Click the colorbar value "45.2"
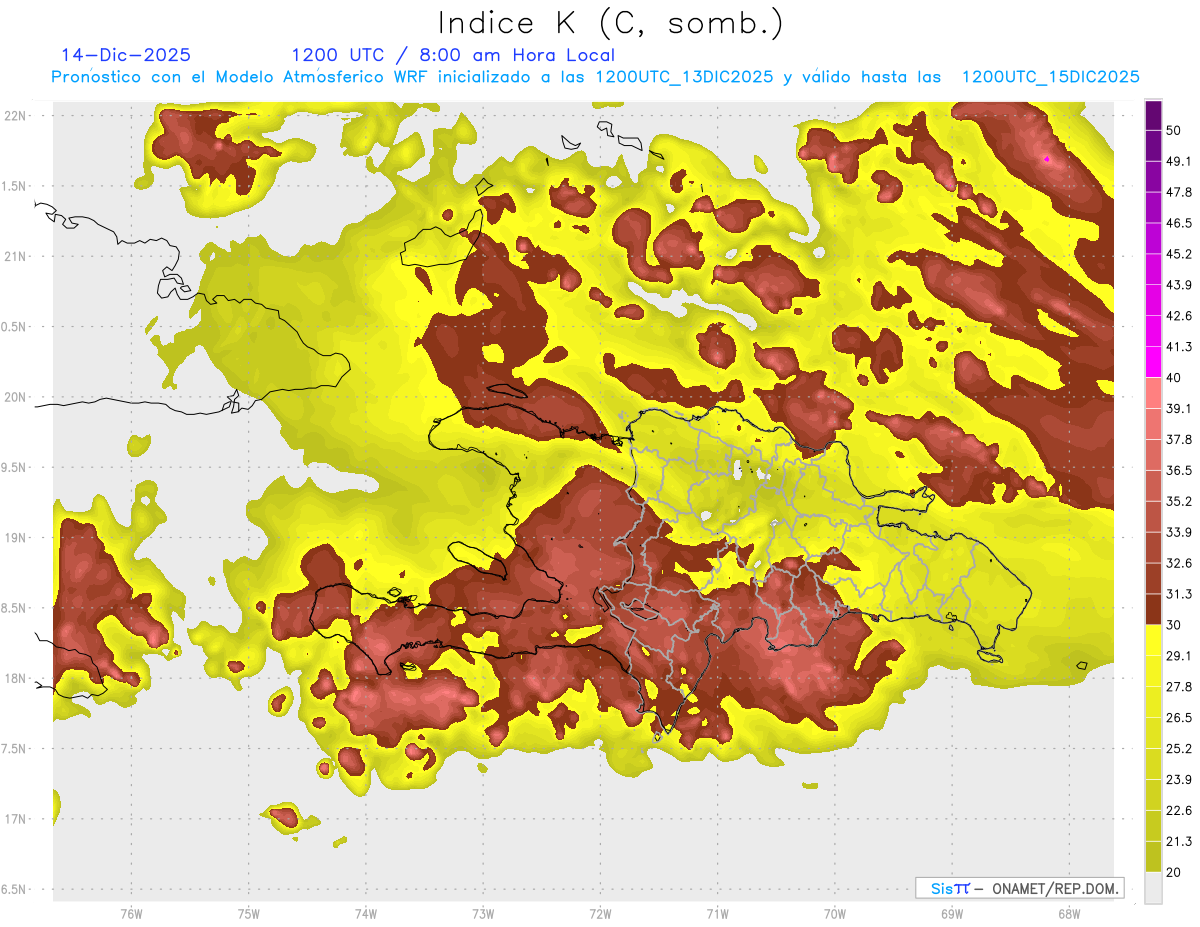This screenshot has height=927, width=1200. click(x=1179, y=254)
